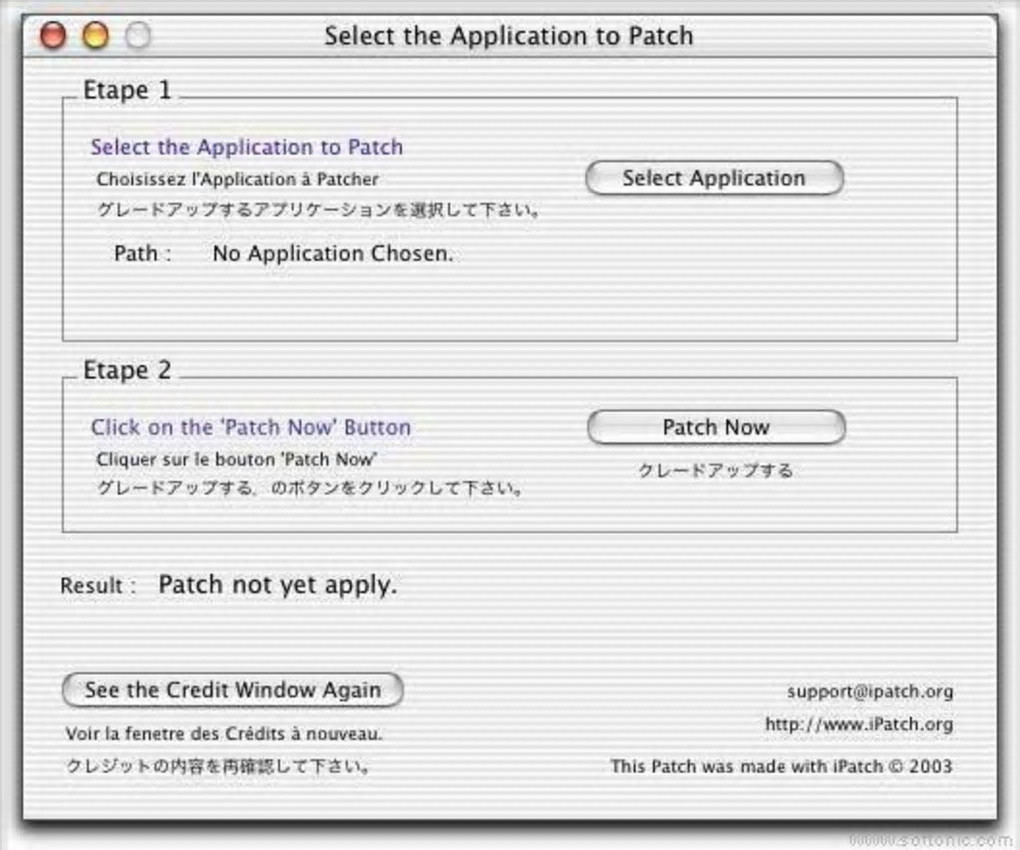Click the disabled gray zoom button
The height and width of the screenshot is (850, 1020).
[138, 35]
